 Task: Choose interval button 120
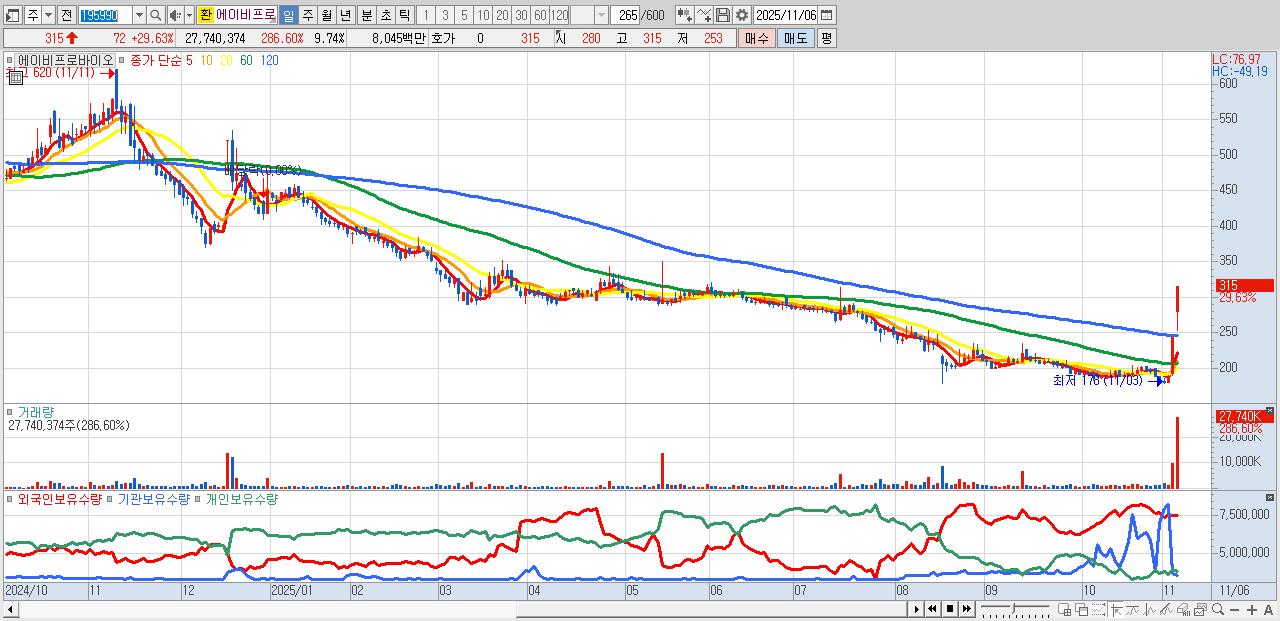click(559, 15)
